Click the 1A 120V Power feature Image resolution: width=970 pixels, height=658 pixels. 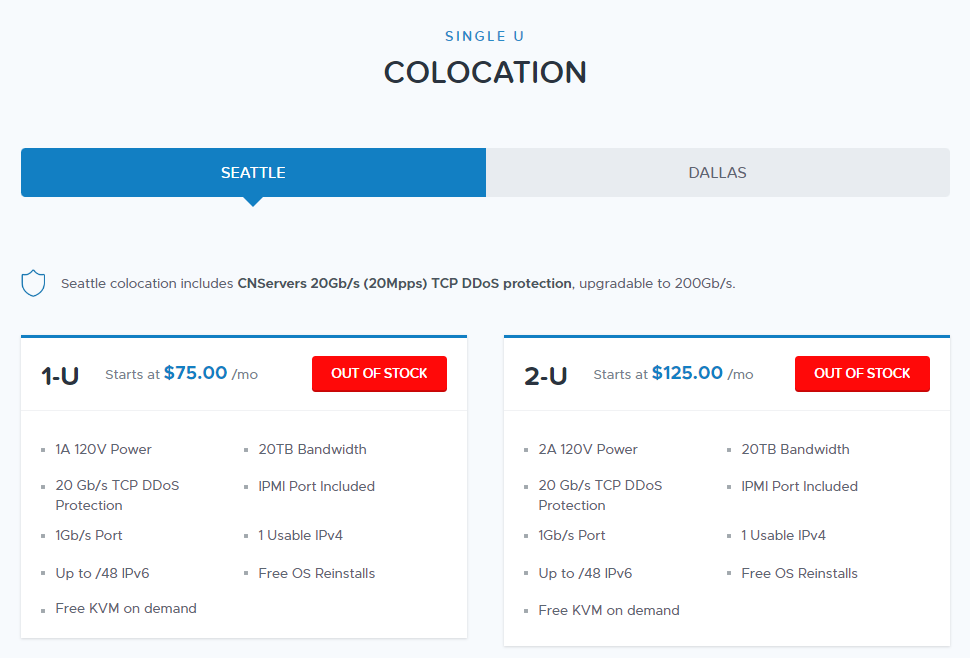(104, 450)
